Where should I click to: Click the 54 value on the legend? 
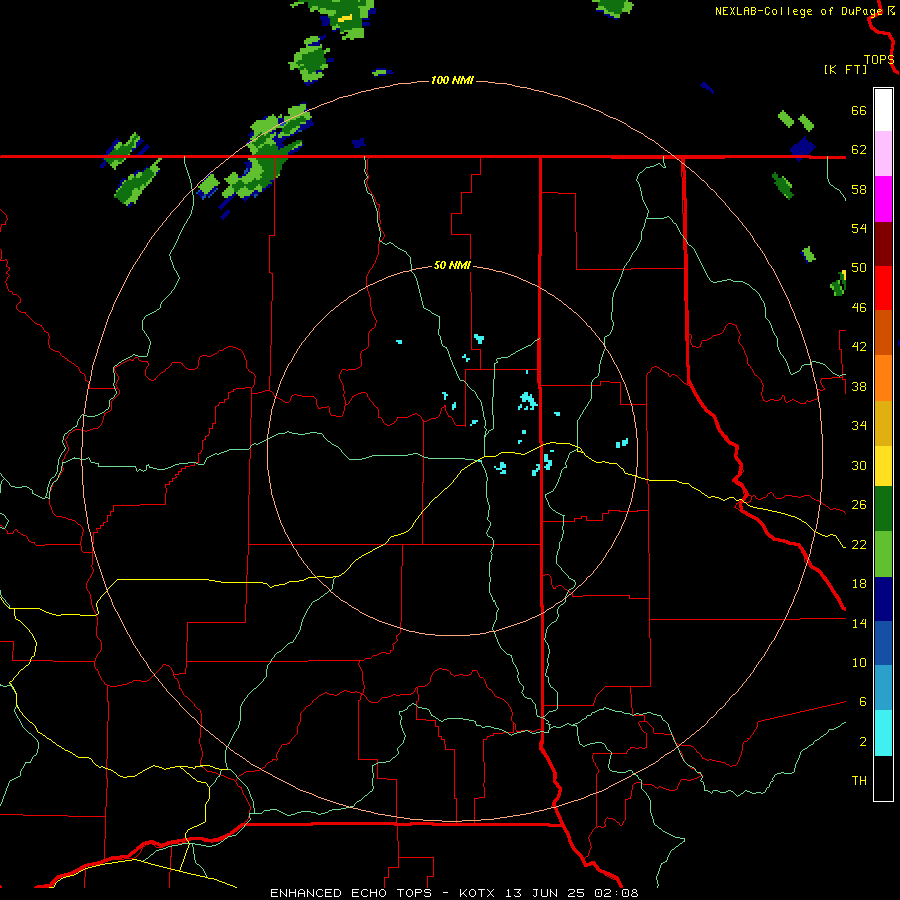859,228
